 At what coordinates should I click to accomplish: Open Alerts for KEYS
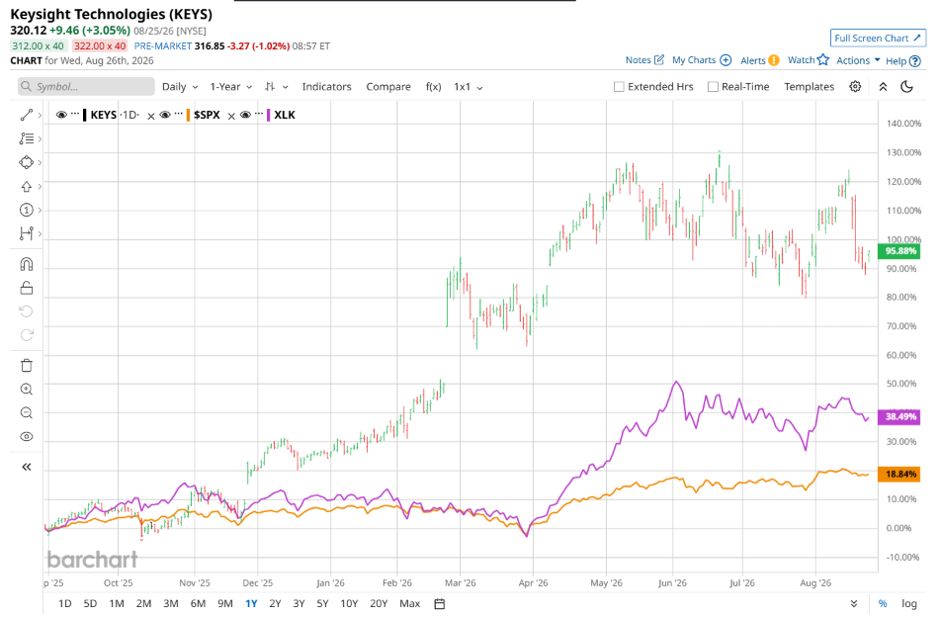click(x=760, y=61)
